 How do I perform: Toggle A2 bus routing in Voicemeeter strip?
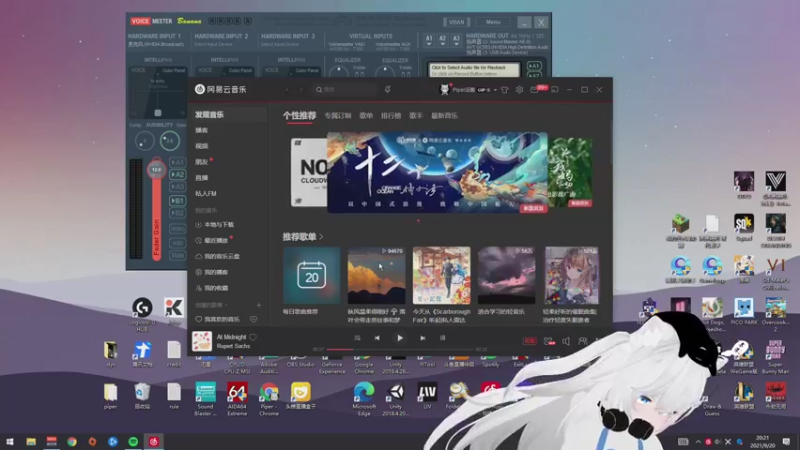tap(177, 174)
